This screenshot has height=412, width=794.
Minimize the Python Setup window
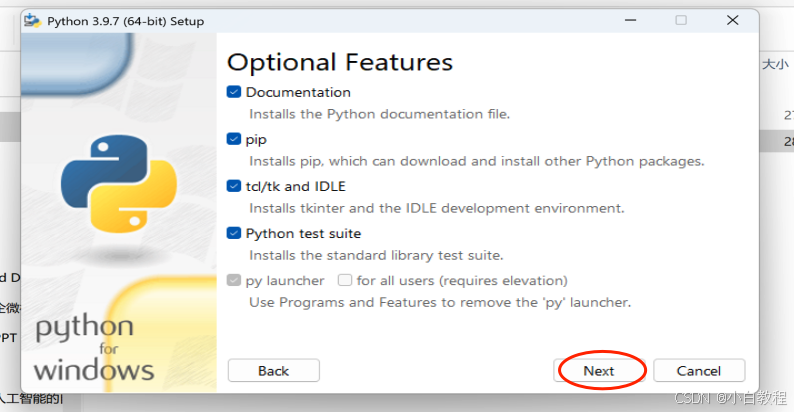[x=630, y=20]
